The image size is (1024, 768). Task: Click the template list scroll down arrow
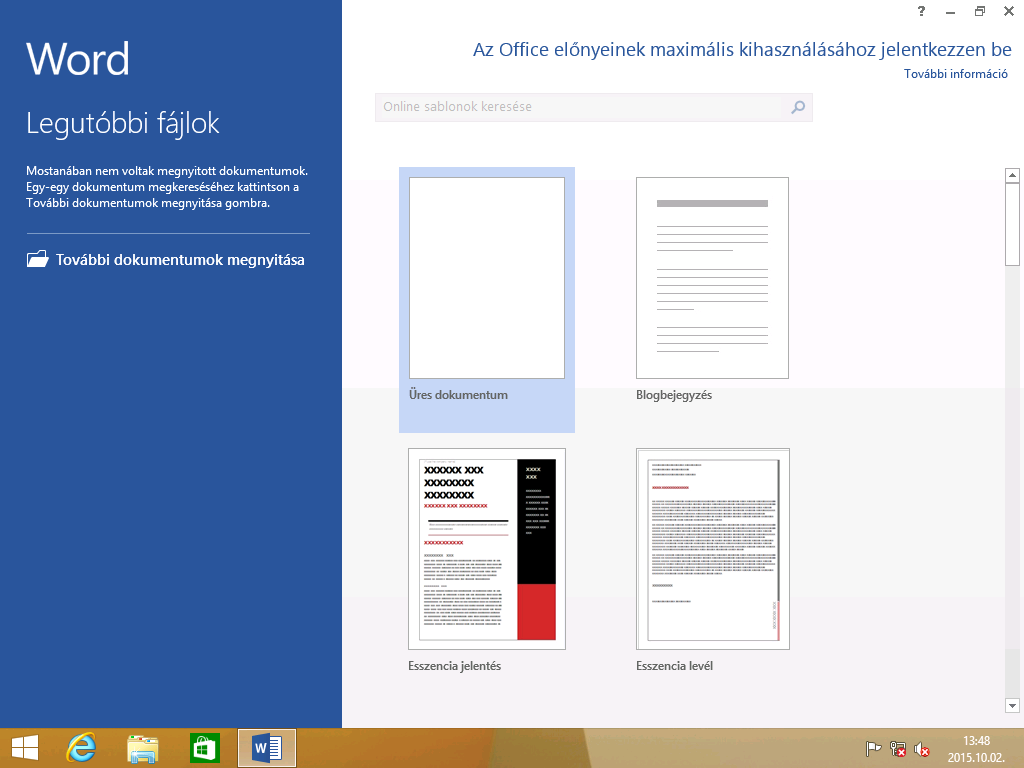tap(1012, 705)
